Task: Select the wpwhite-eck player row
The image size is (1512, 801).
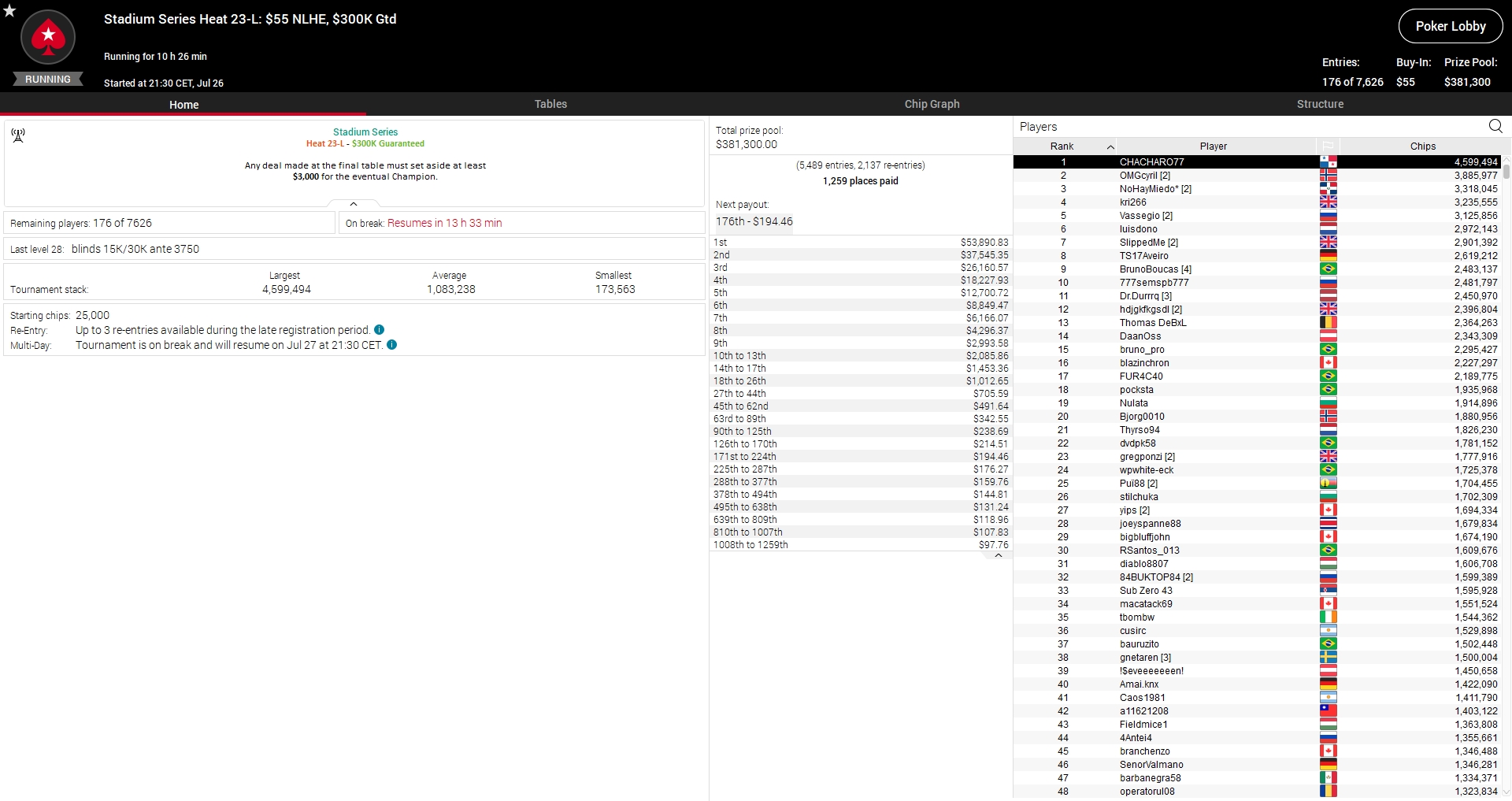Action: 1257,470
